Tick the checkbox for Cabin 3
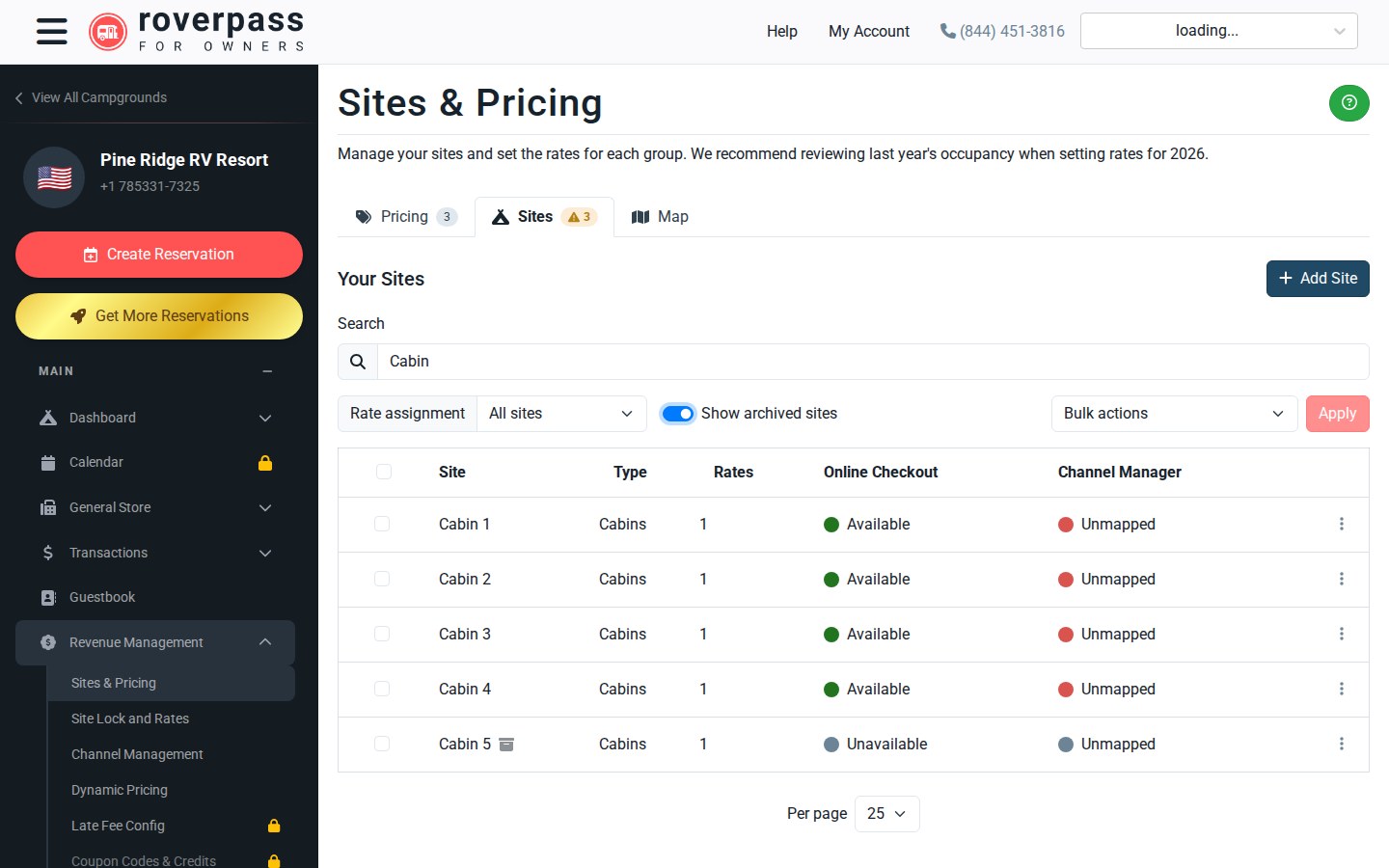Viewport: 1389px width, 868px height. click(x=382, y=634)
